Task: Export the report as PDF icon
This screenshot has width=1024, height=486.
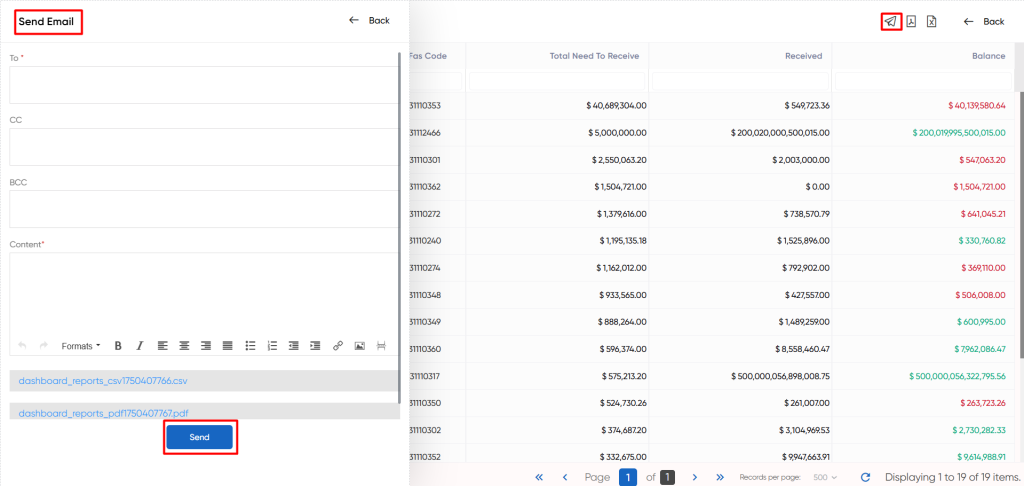Action: click(911, 22)
